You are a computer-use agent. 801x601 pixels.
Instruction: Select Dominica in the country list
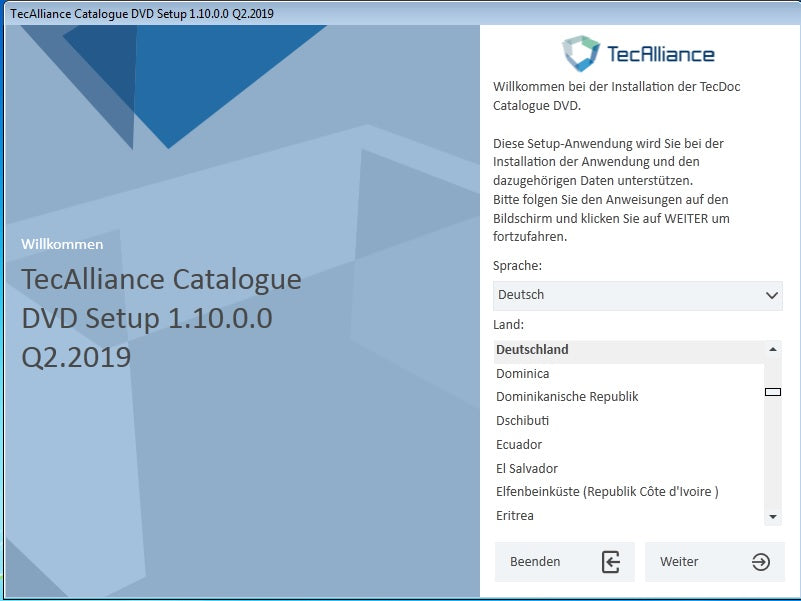click(523, 374)
